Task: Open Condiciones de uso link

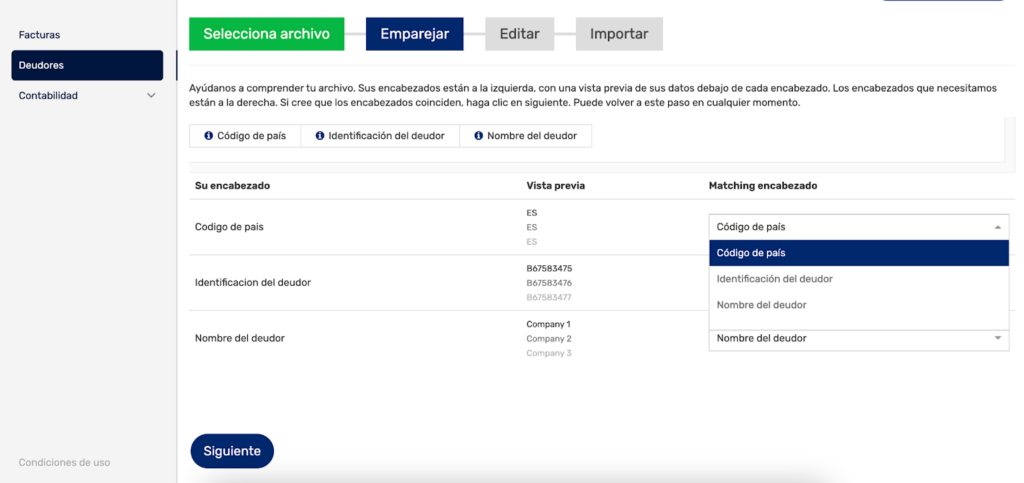Action: (64, 462)
